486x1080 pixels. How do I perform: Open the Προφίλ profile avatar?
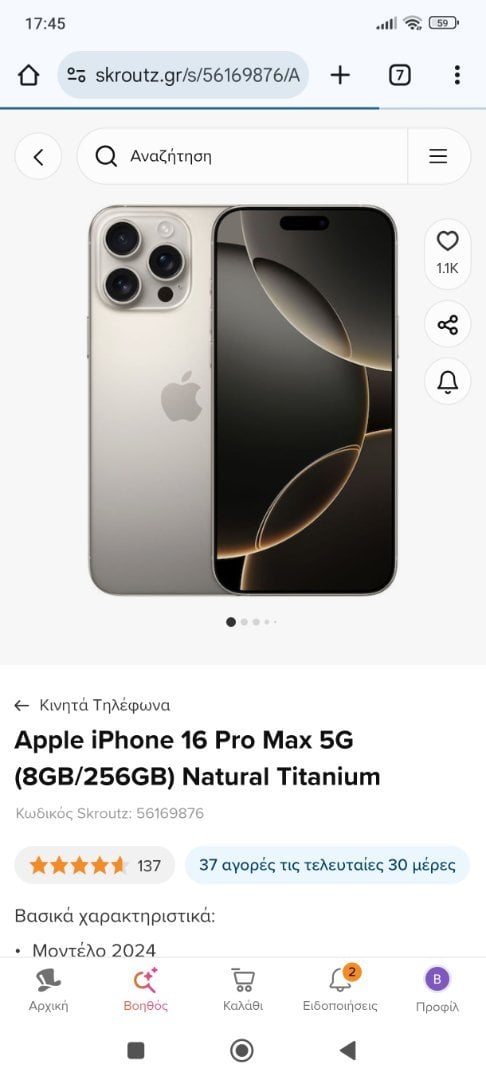[437, 990]
